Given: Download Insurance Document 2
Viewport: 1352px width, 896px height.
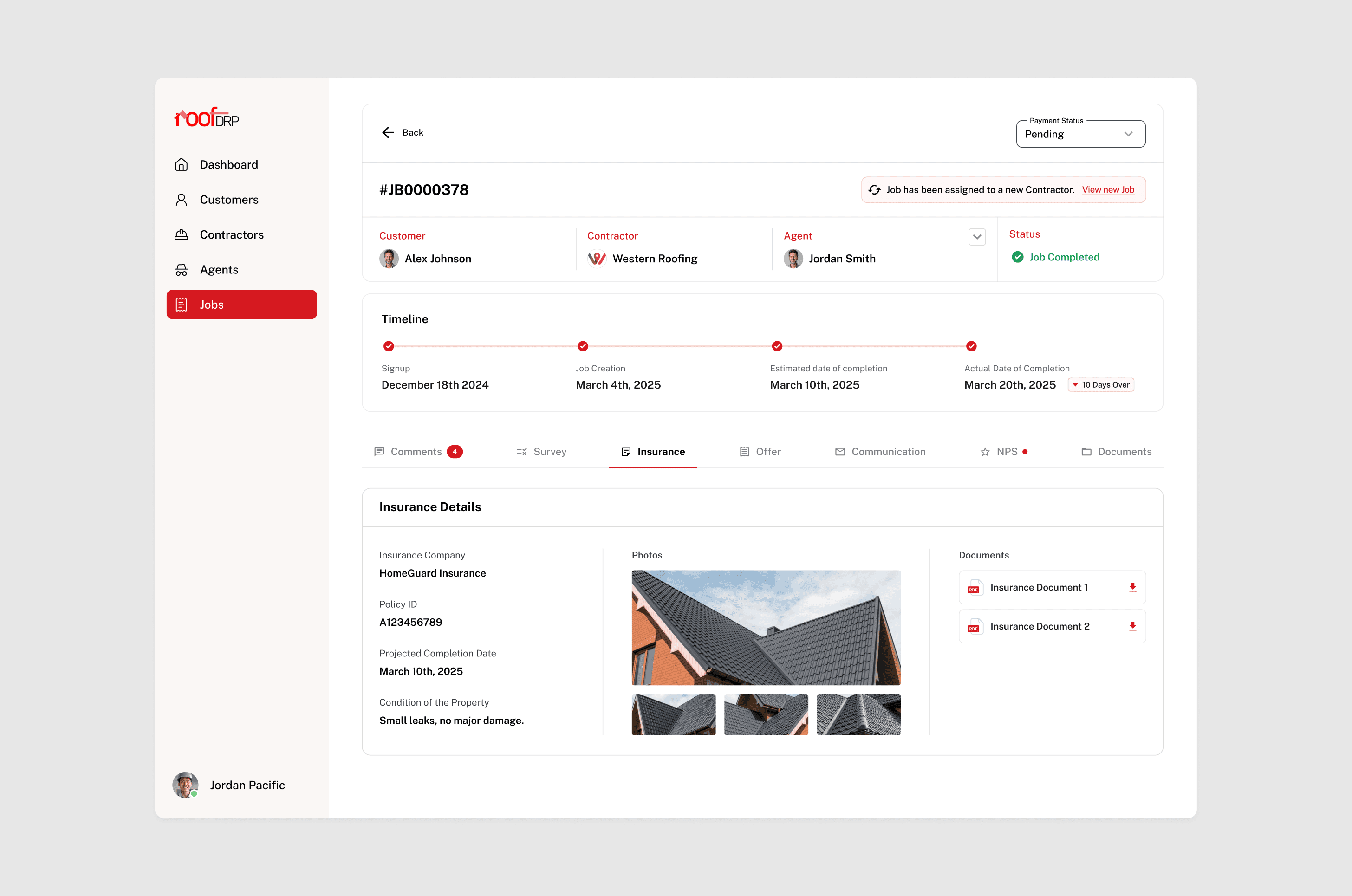Looking at the screenshot, I should coord(1132,626).
